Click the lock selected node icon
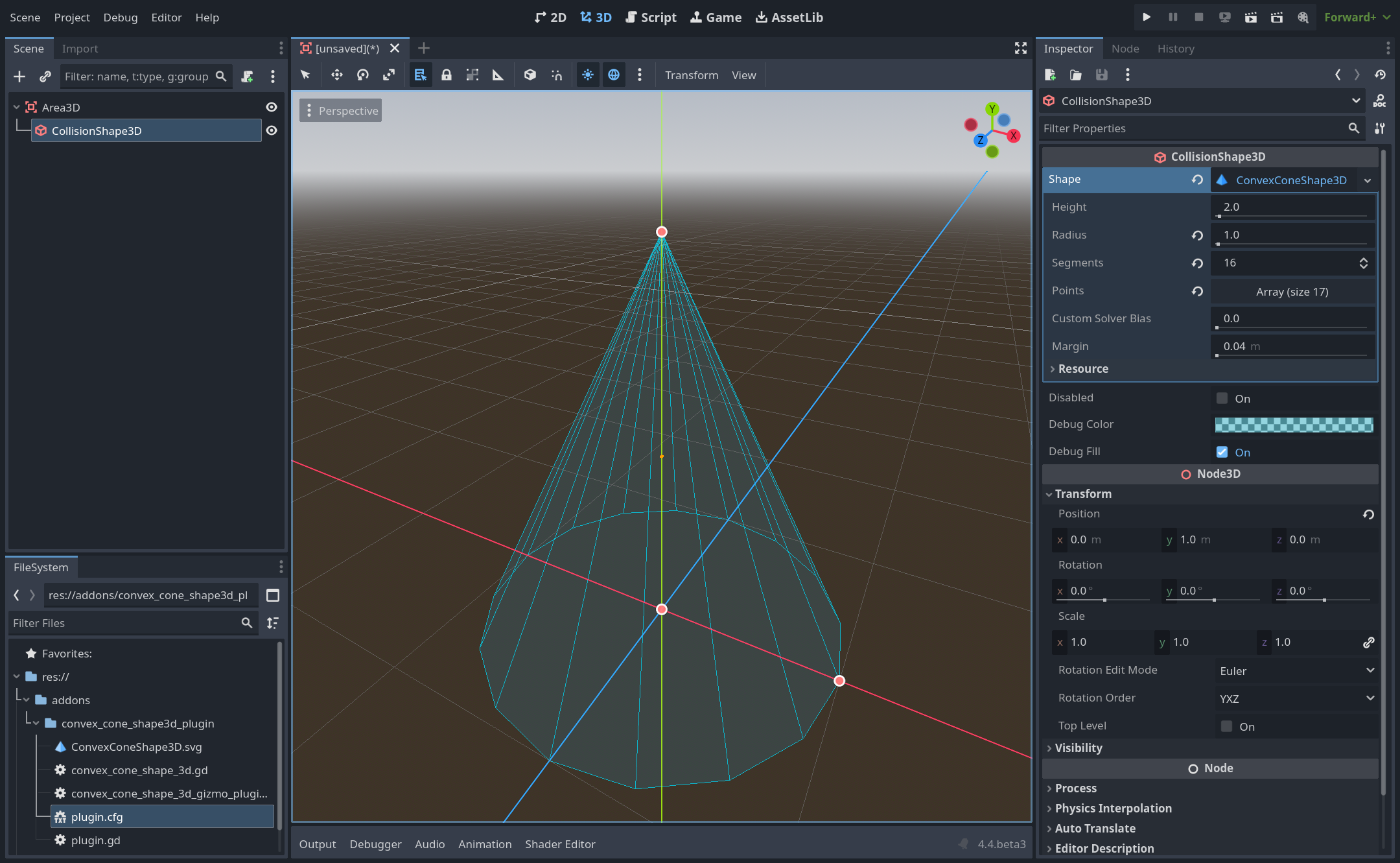 (x=447, y=75)
